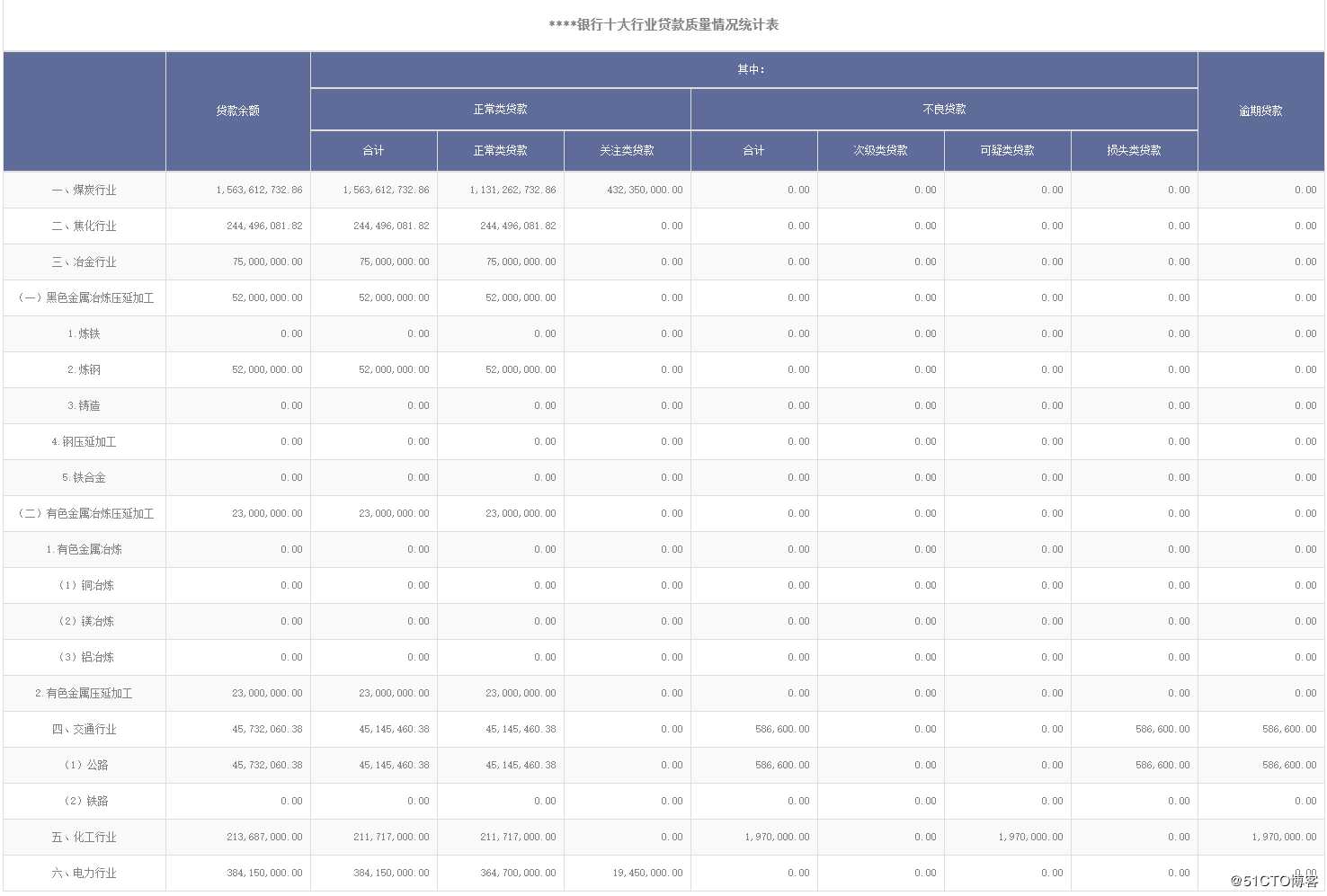The width and height of the screenshot is (1327, 896).
Task: Select row label 五、化工行业
Action: click(x=84, y=837)
